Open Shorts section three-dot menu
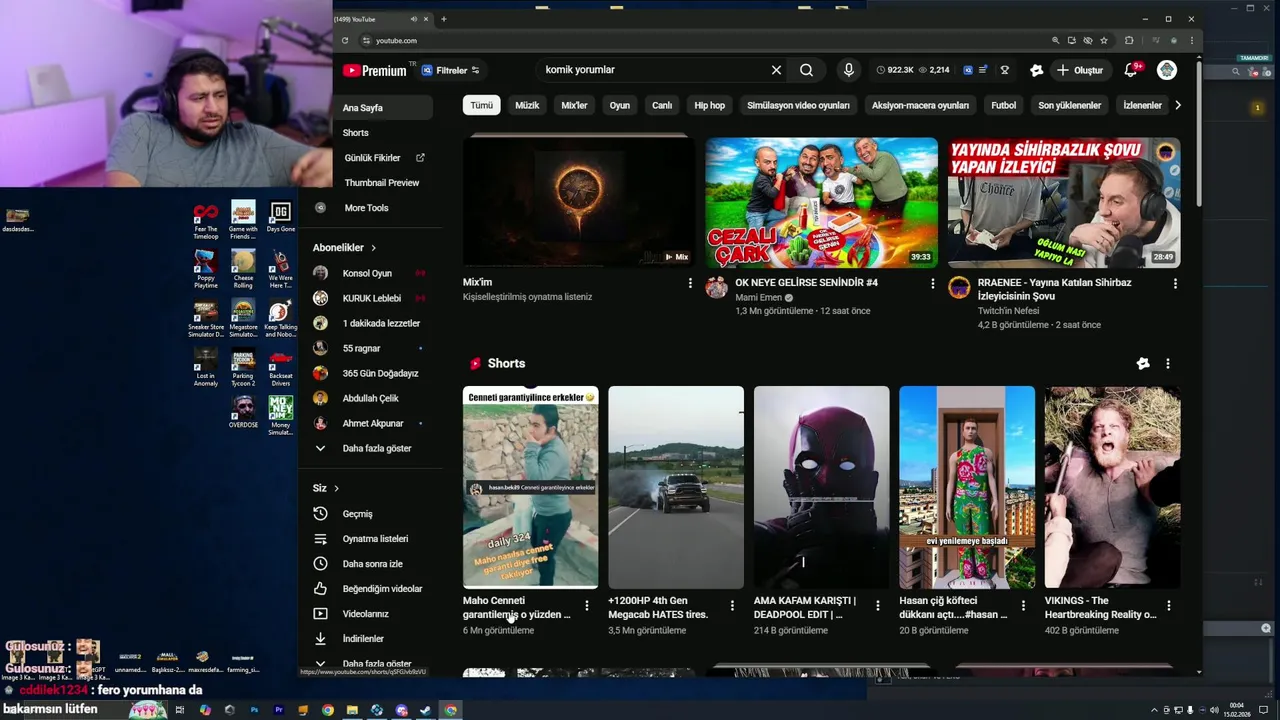 [1167, 364]
